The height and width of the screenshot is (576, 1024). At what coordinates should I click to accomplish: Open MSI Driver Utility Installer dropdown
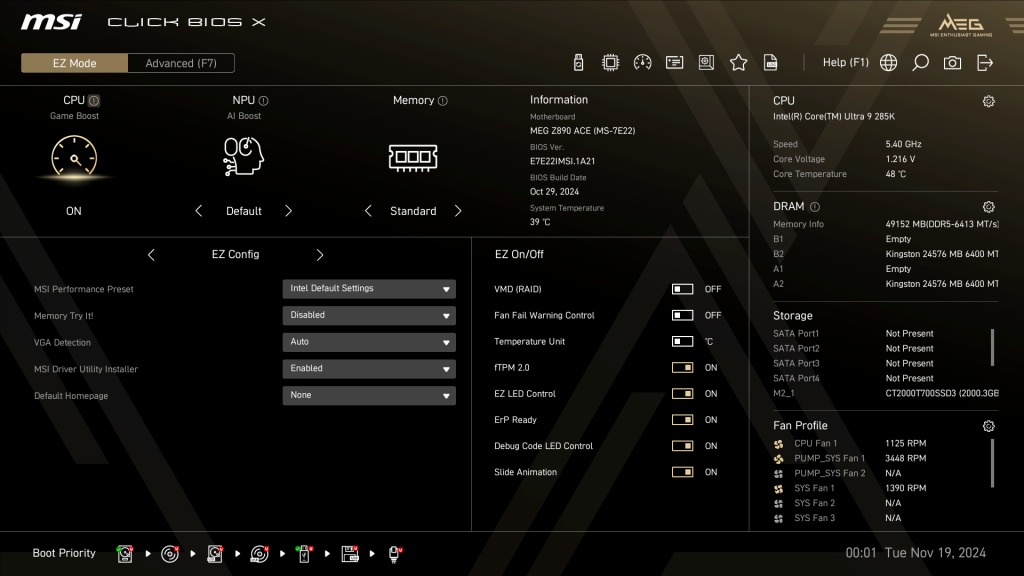(369, 369)
